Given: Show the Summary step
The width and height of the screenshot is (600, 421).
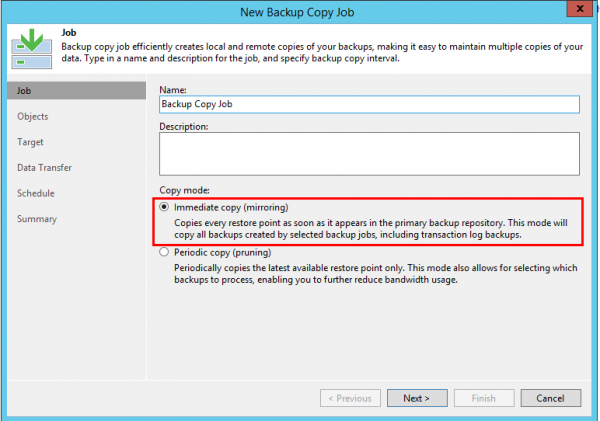Looking at the screenshot, I should coord(37,219).
